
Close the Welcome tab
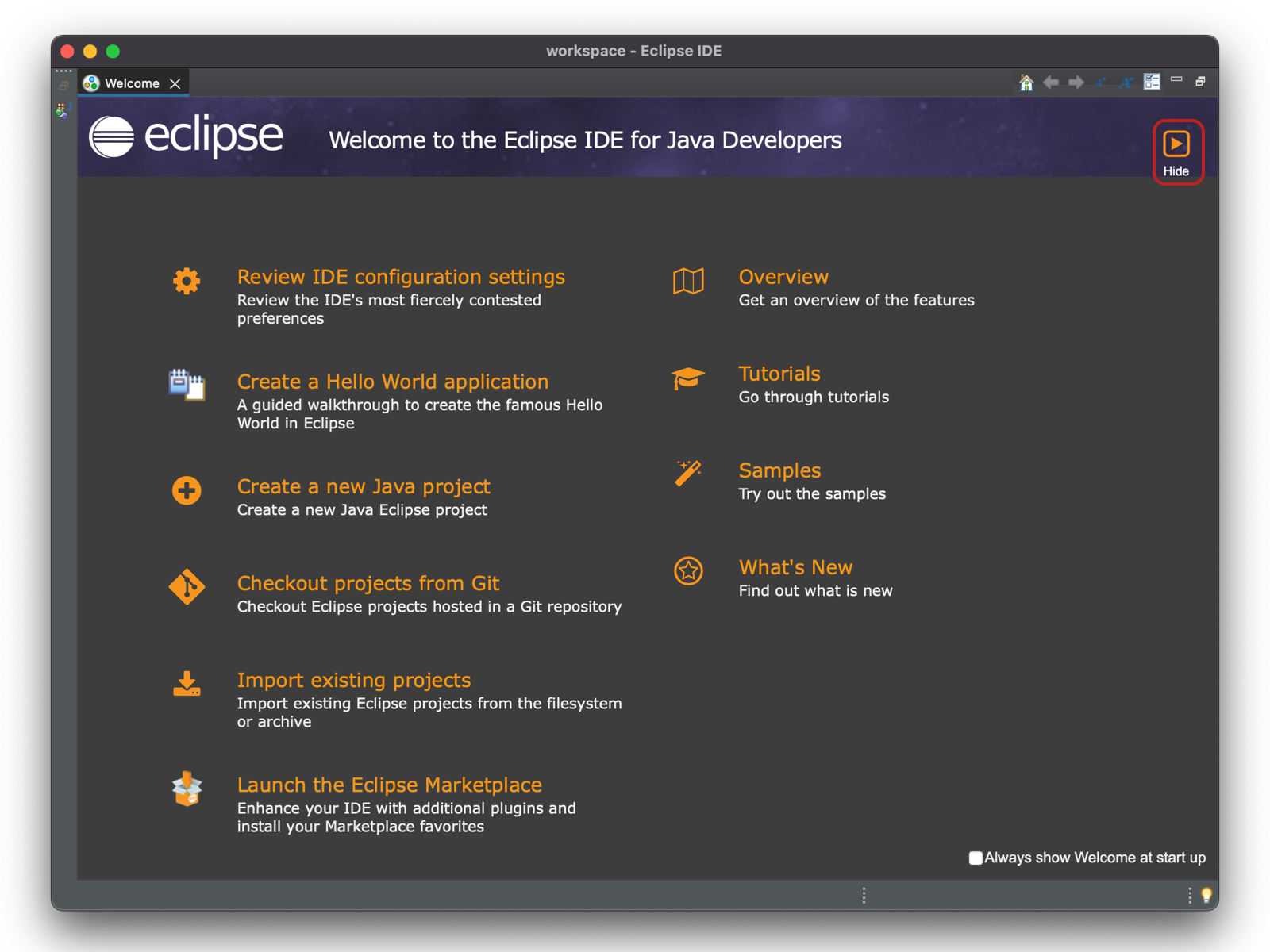pyautogui.click(x=175, y=83)
